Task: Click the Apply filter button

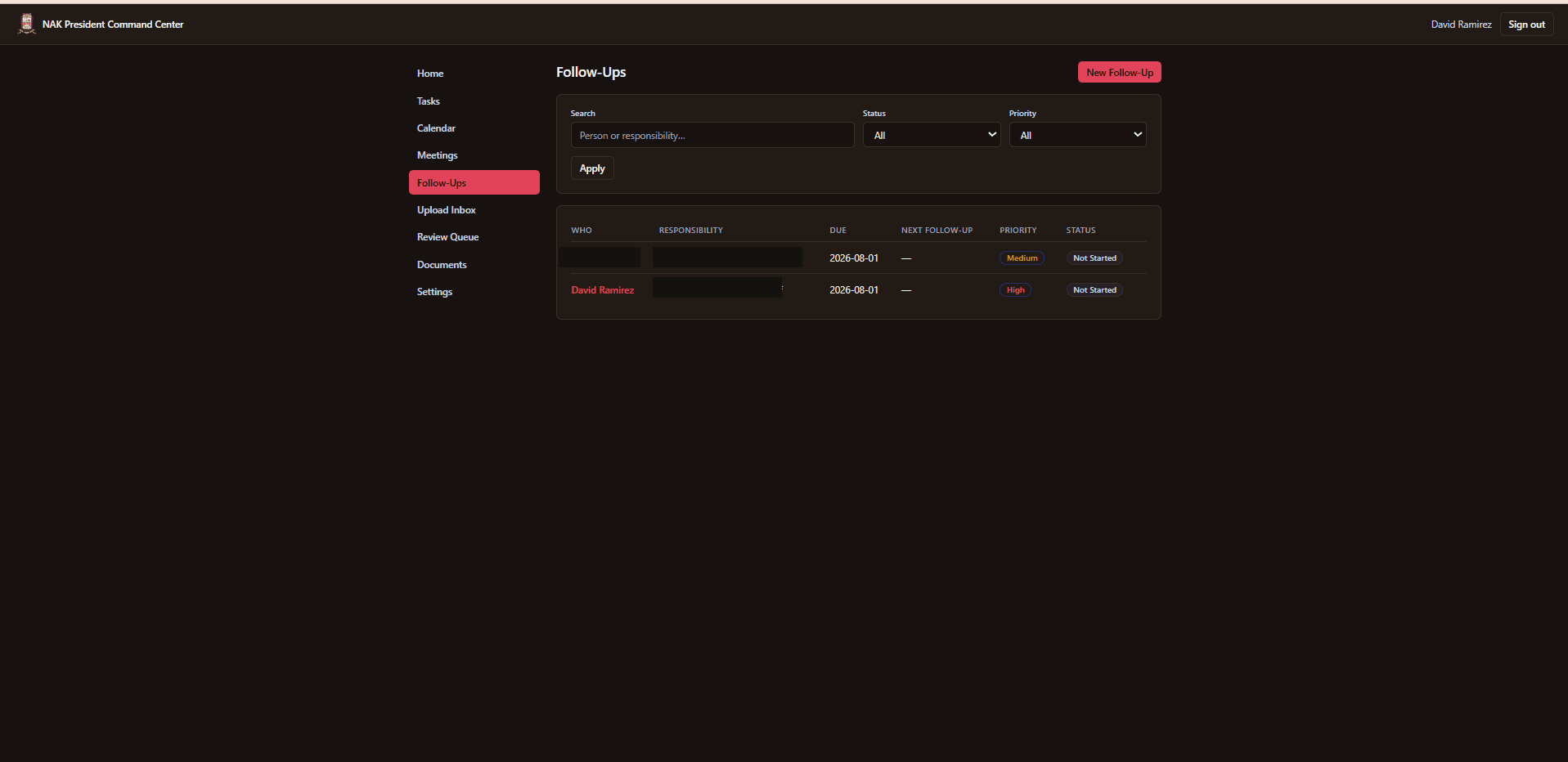Action: coord(592,168)
